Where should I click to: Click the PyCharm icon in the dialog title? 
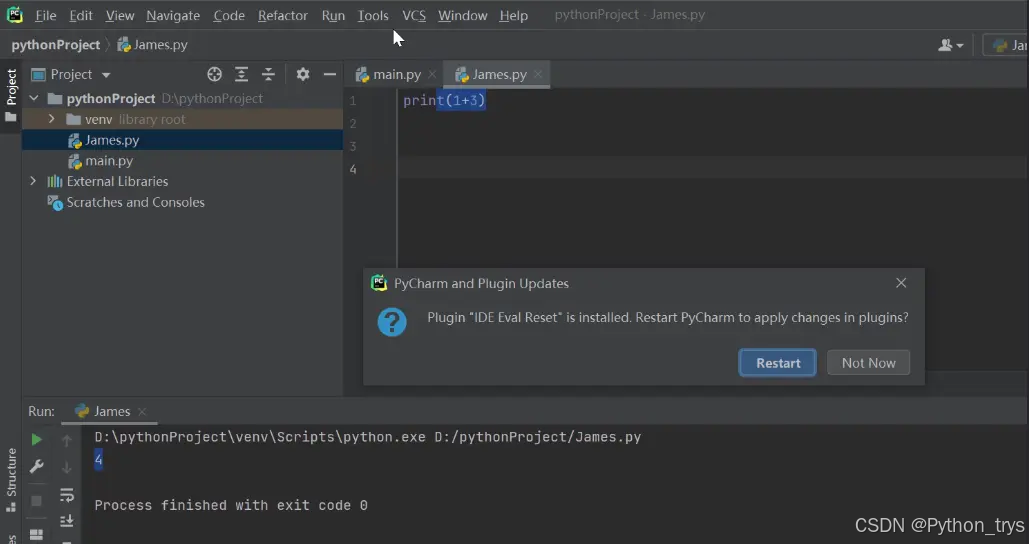tap(379, 283)
